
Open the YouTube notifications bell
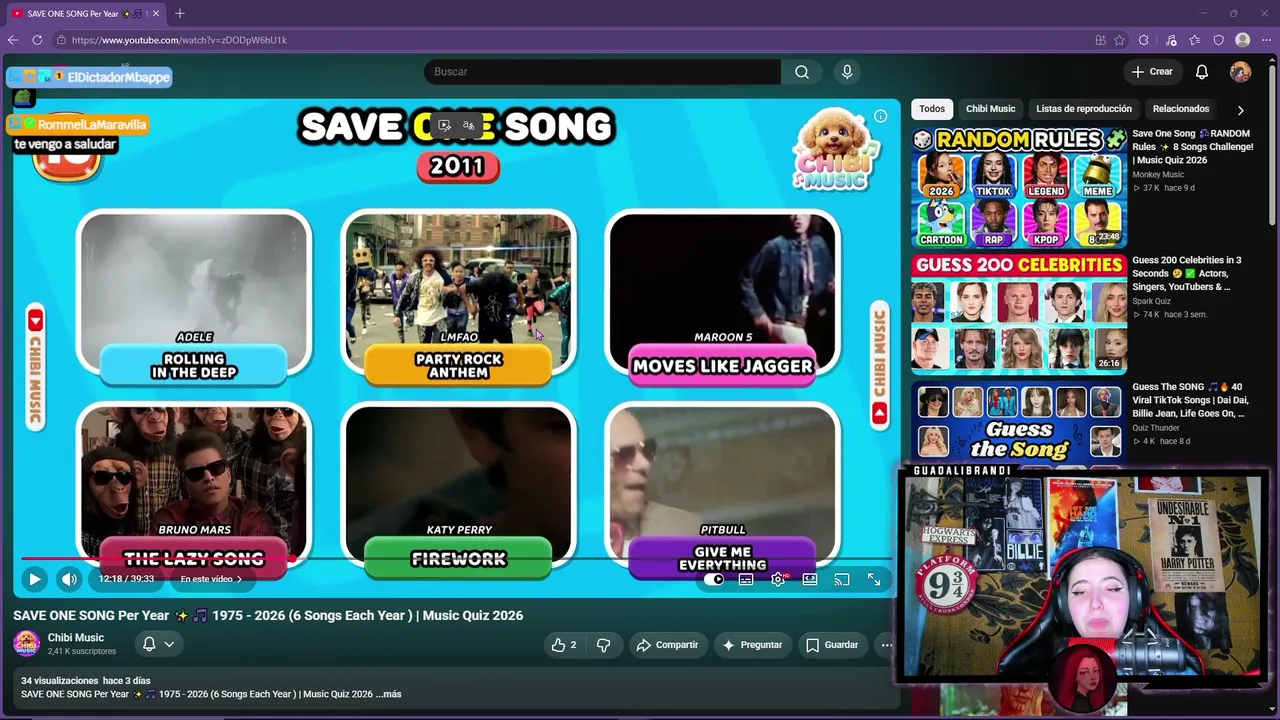point(1202,72)
